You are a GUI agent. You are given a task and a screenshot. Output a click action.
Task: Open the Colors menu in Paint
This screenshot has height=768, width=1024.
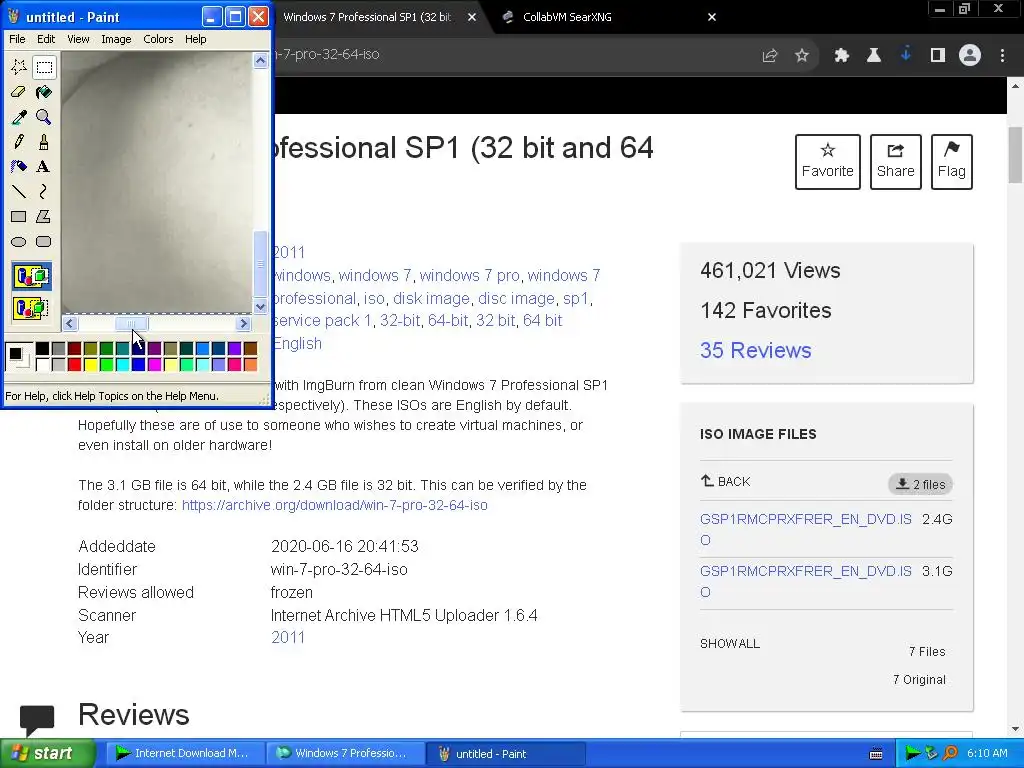pyautogui.click(x=158, y=39)
